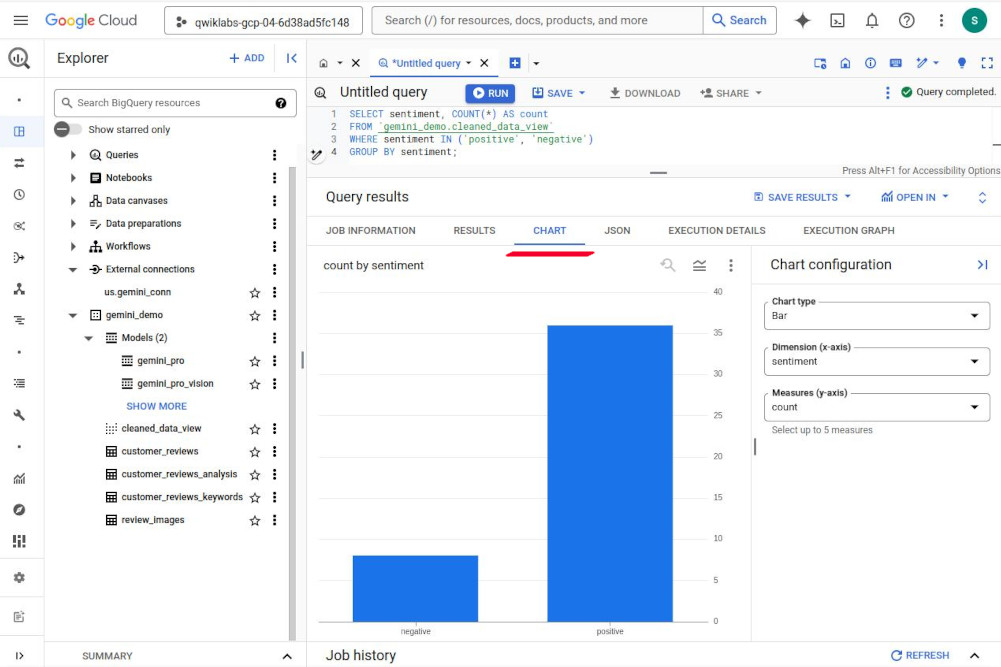
Task: Open the Dimension (x-axis) dropdown
Action: pyautogui.click(x=877, y=361)
